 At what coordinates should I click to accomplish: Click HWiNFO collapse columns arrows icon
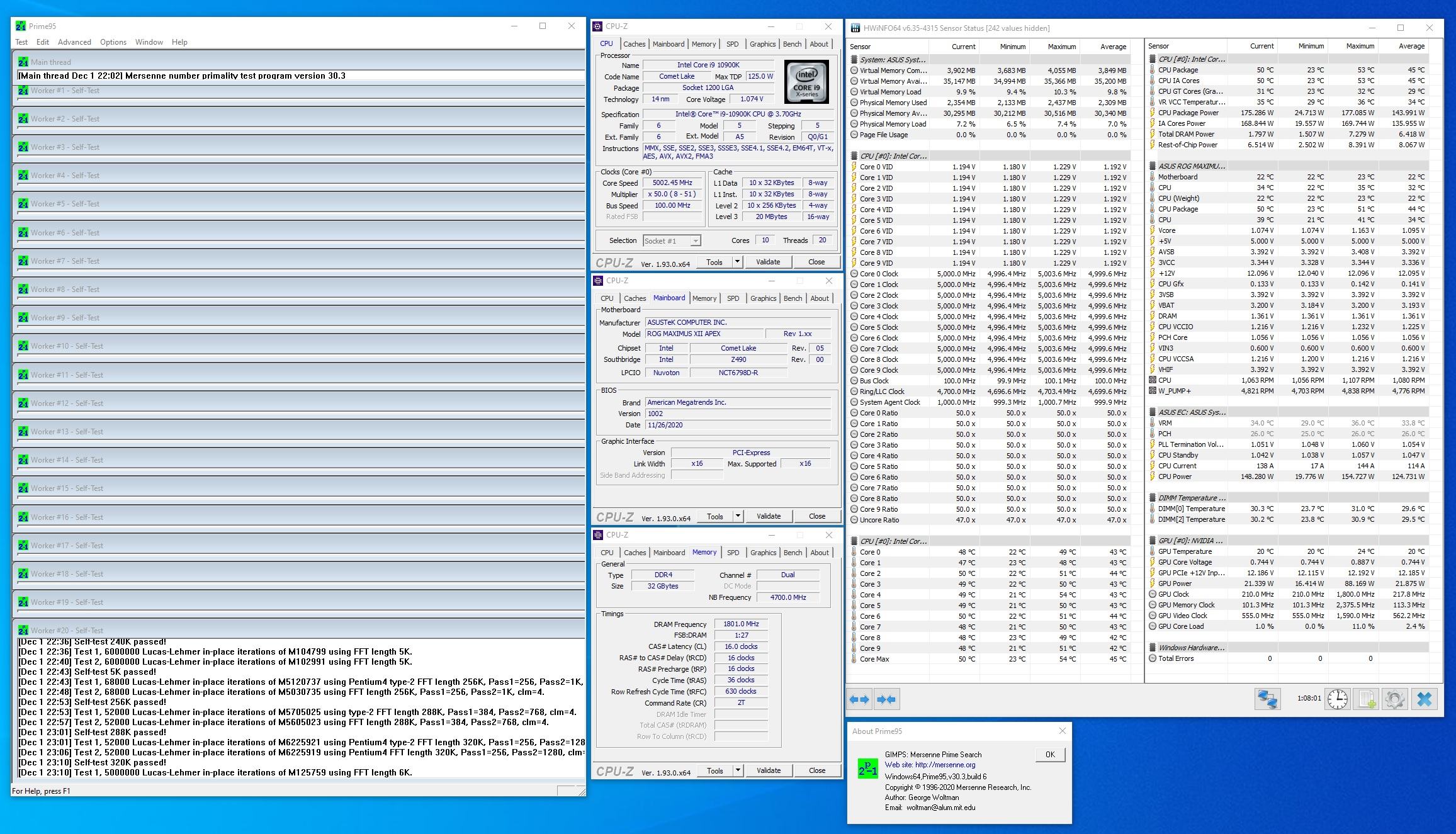click(886, 699)
